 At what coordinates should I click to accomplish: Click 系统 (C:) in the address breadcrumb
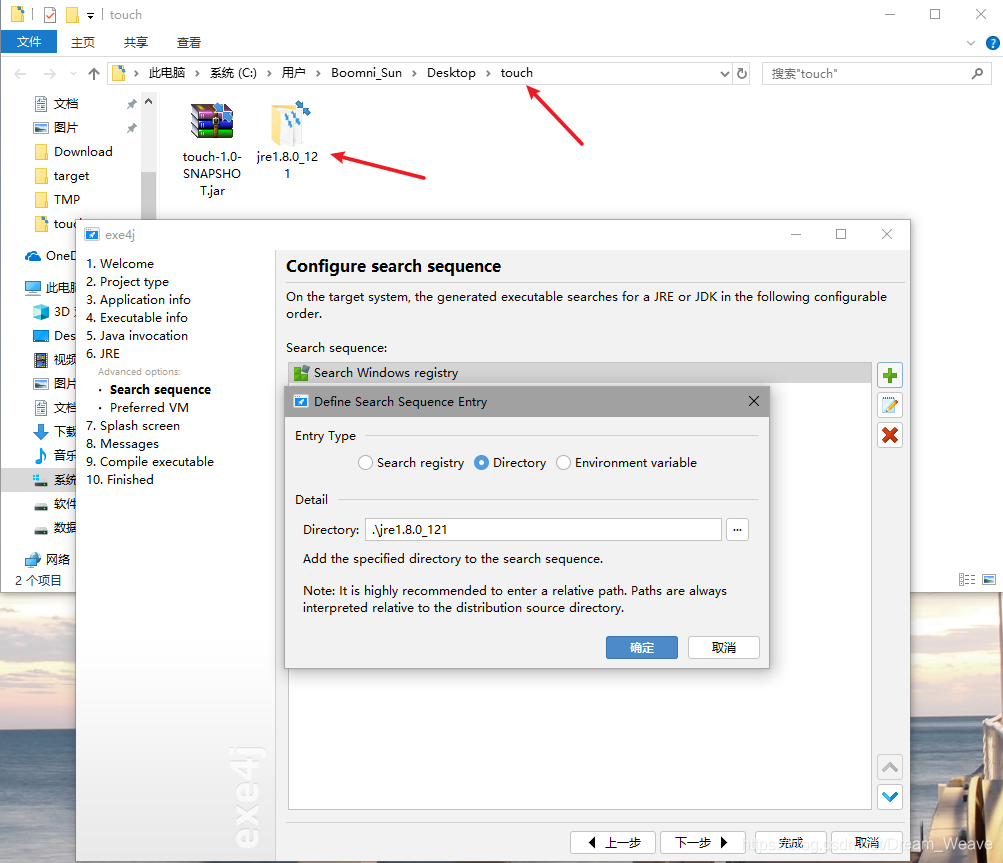tap(233, 73)
